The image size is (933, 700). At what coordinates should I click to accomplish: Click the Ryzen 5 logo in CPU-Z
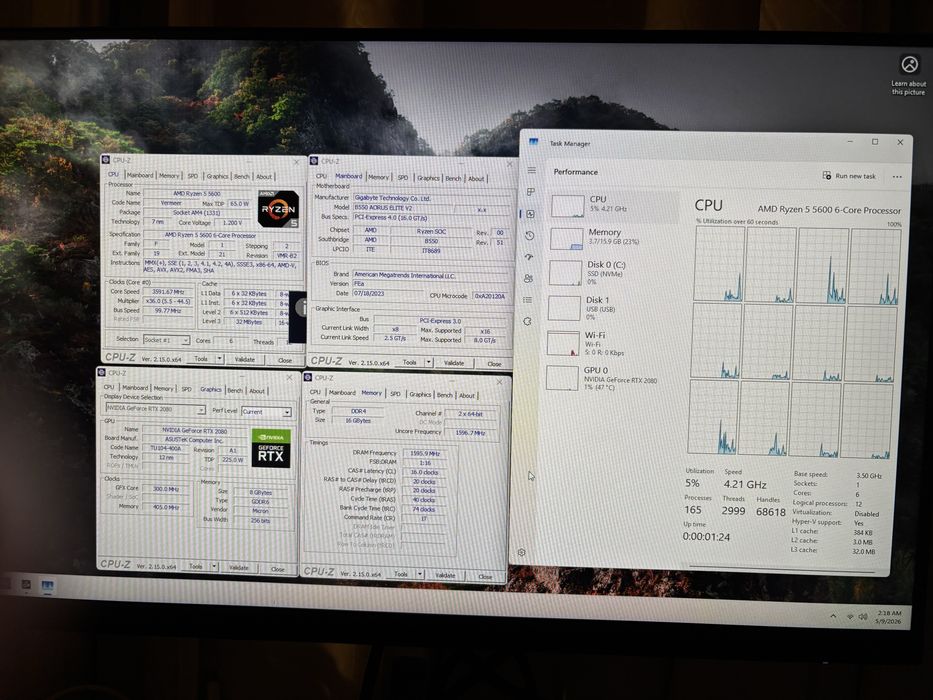(x=278, y=208)
